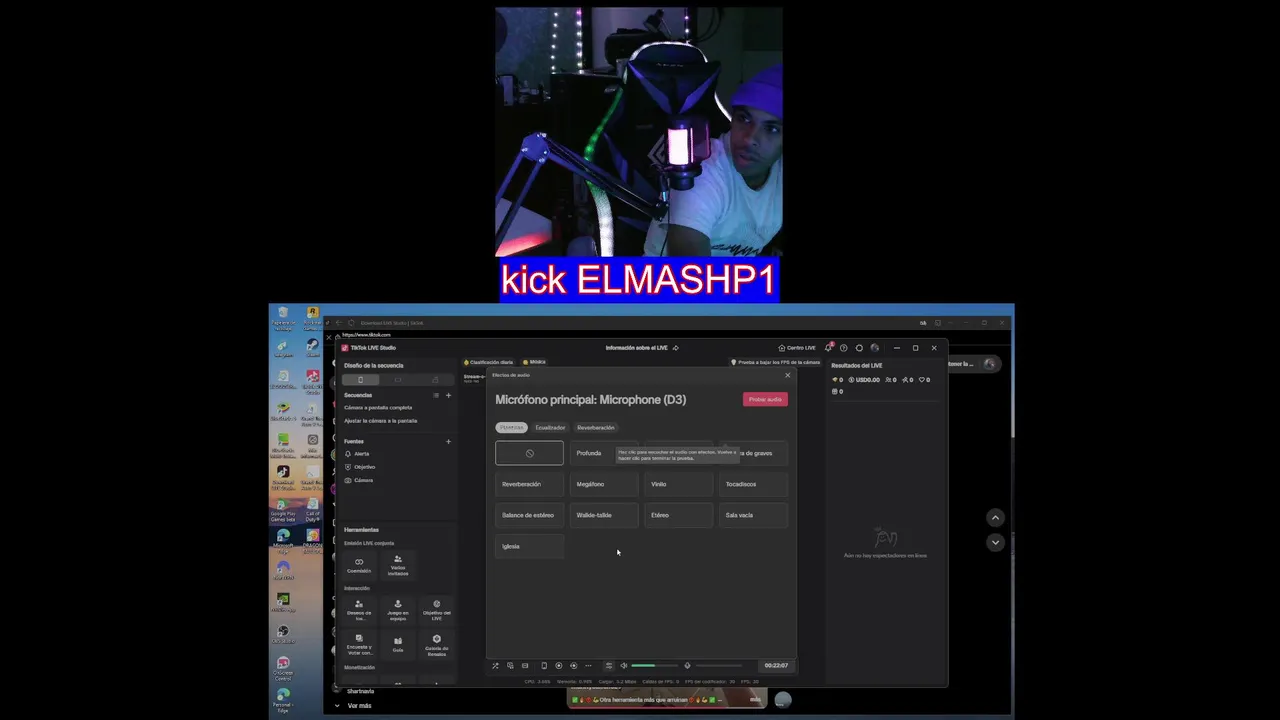
Task: Select the Walkie-talkie effect
Action: point(604,515)
